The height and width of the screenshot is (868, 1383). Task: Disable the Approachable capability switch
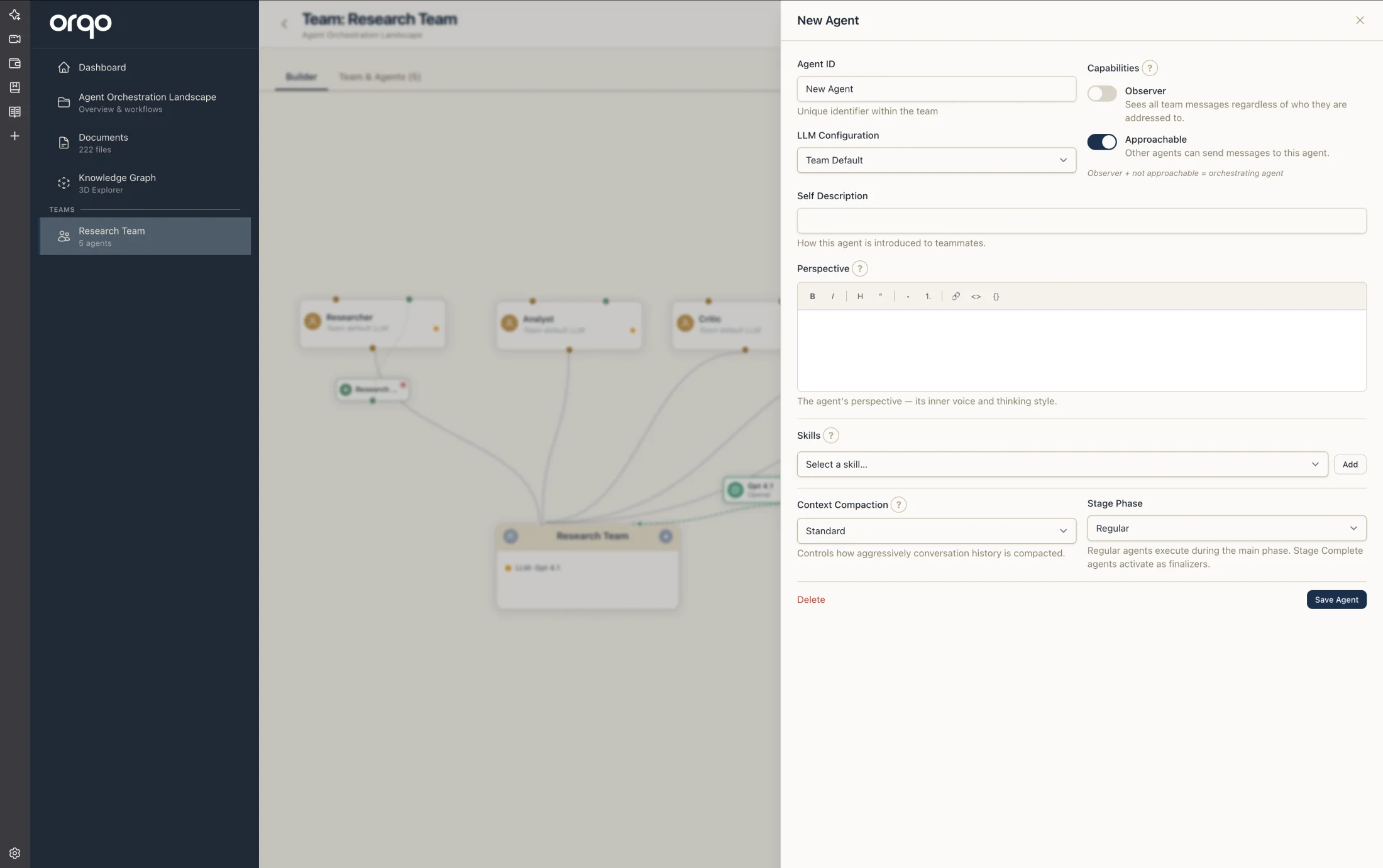point(1101,142)
